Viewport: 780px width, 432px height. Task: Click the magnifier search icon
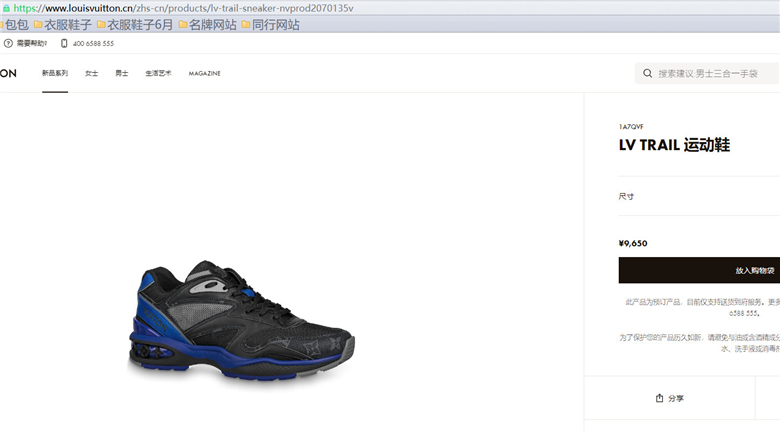tap(647, 73)
